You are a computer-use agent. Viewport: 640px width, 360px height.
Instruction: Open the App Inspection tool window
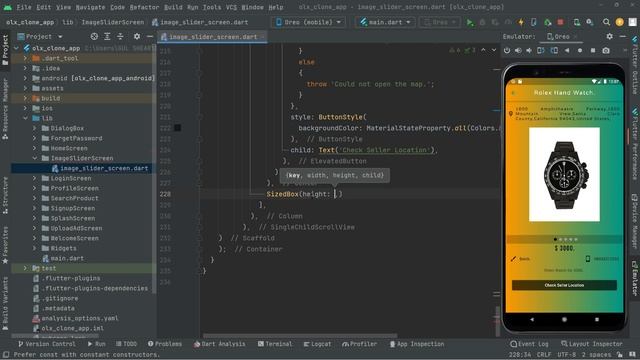(x=416, y=344)
